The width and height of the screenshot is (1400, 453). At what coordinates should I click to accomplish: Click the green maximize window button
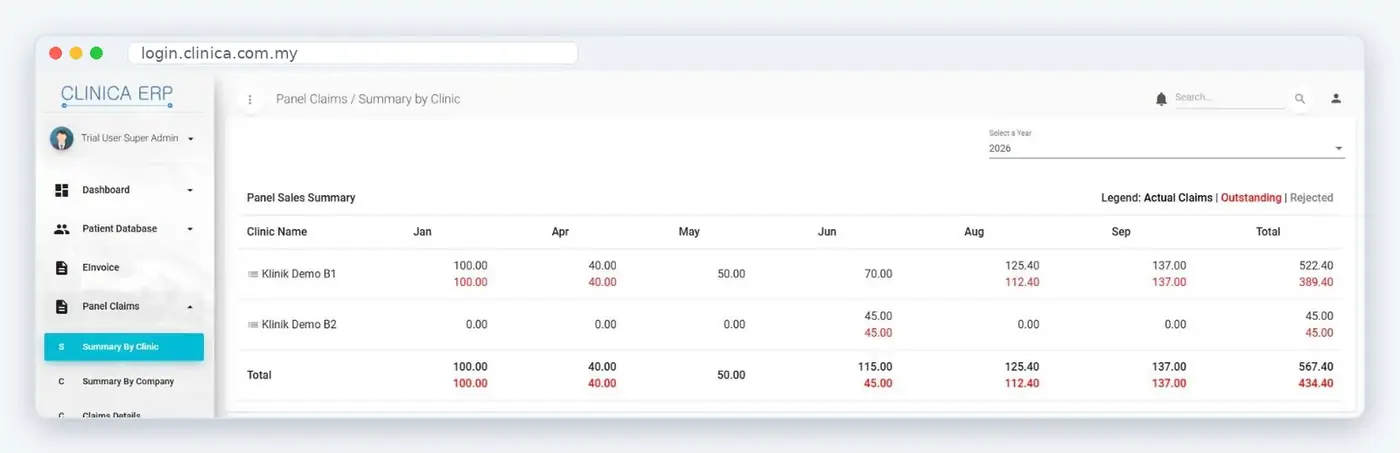pyautogui.click(x=96, y=54)
